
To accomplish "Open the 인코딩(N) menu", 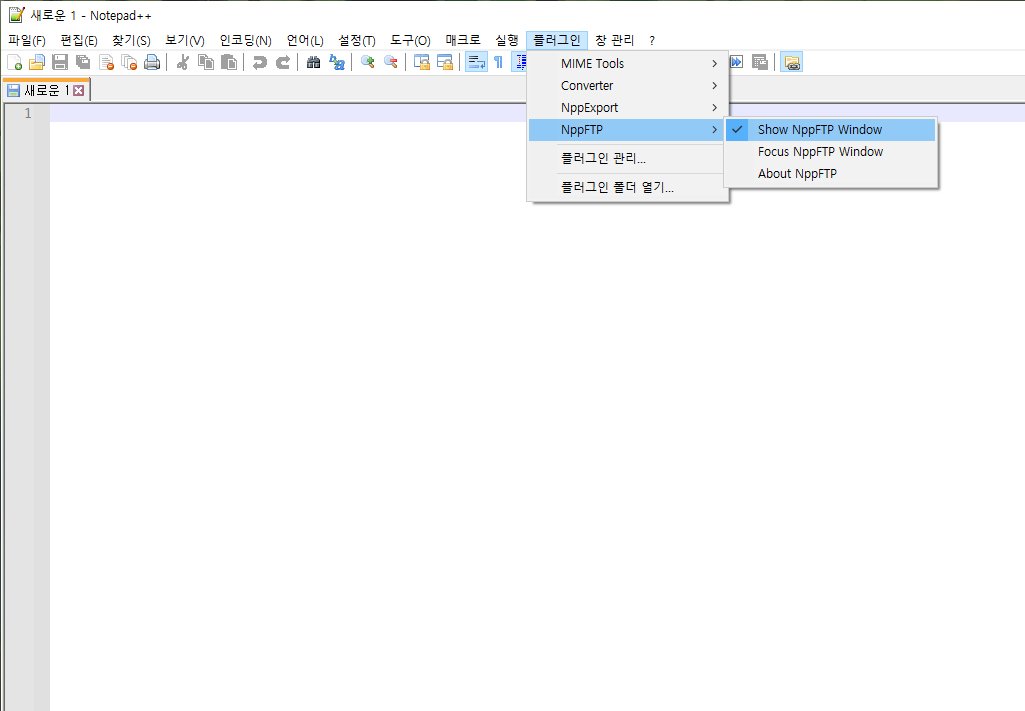I will tap(246, 41).
